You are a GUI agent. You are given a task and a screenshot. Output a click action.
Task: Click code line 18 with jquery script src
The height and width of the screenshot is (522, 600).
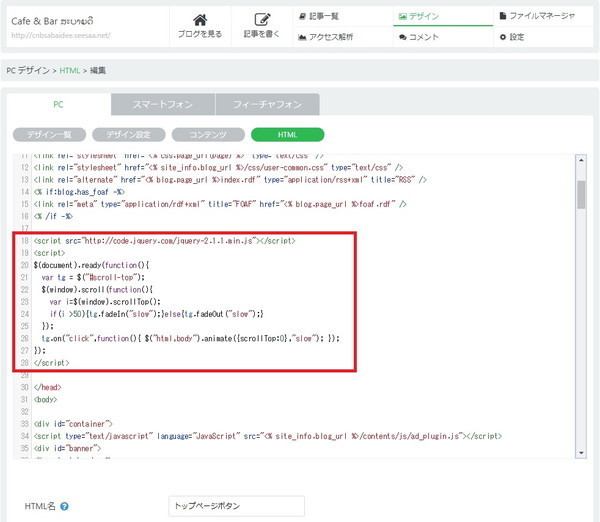[x=165, y=241]
